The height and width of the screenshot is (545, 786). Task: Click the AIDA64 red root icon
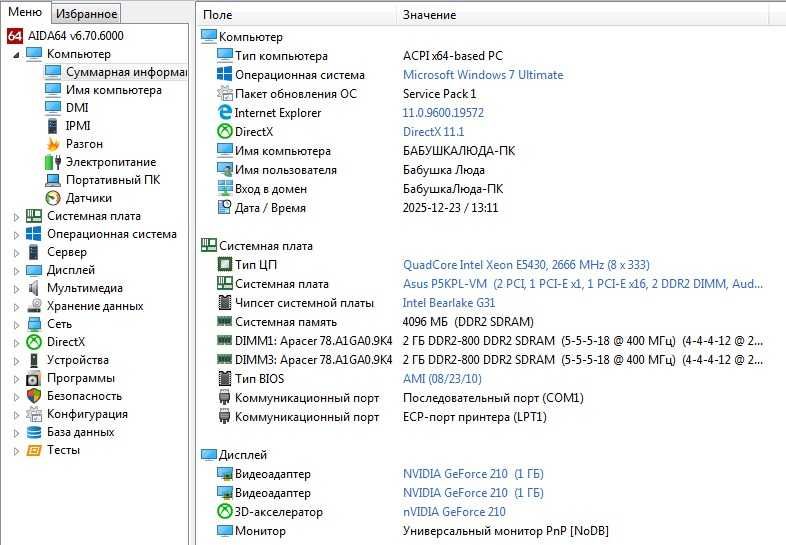15,36
